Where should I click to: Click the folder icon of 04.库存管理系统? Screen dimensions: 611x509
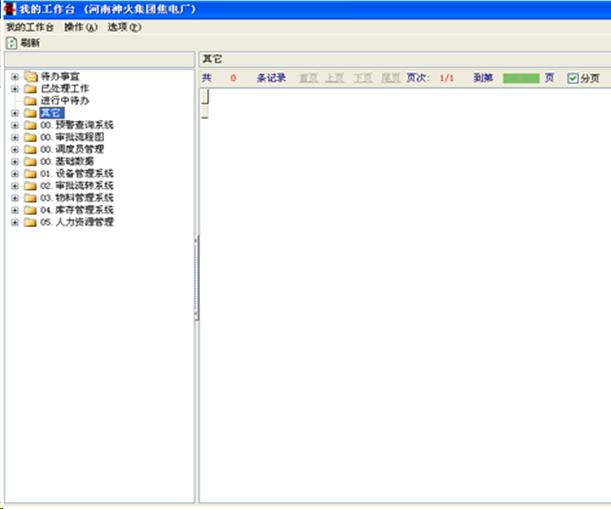pyautogui.click(x=30, y=210)
